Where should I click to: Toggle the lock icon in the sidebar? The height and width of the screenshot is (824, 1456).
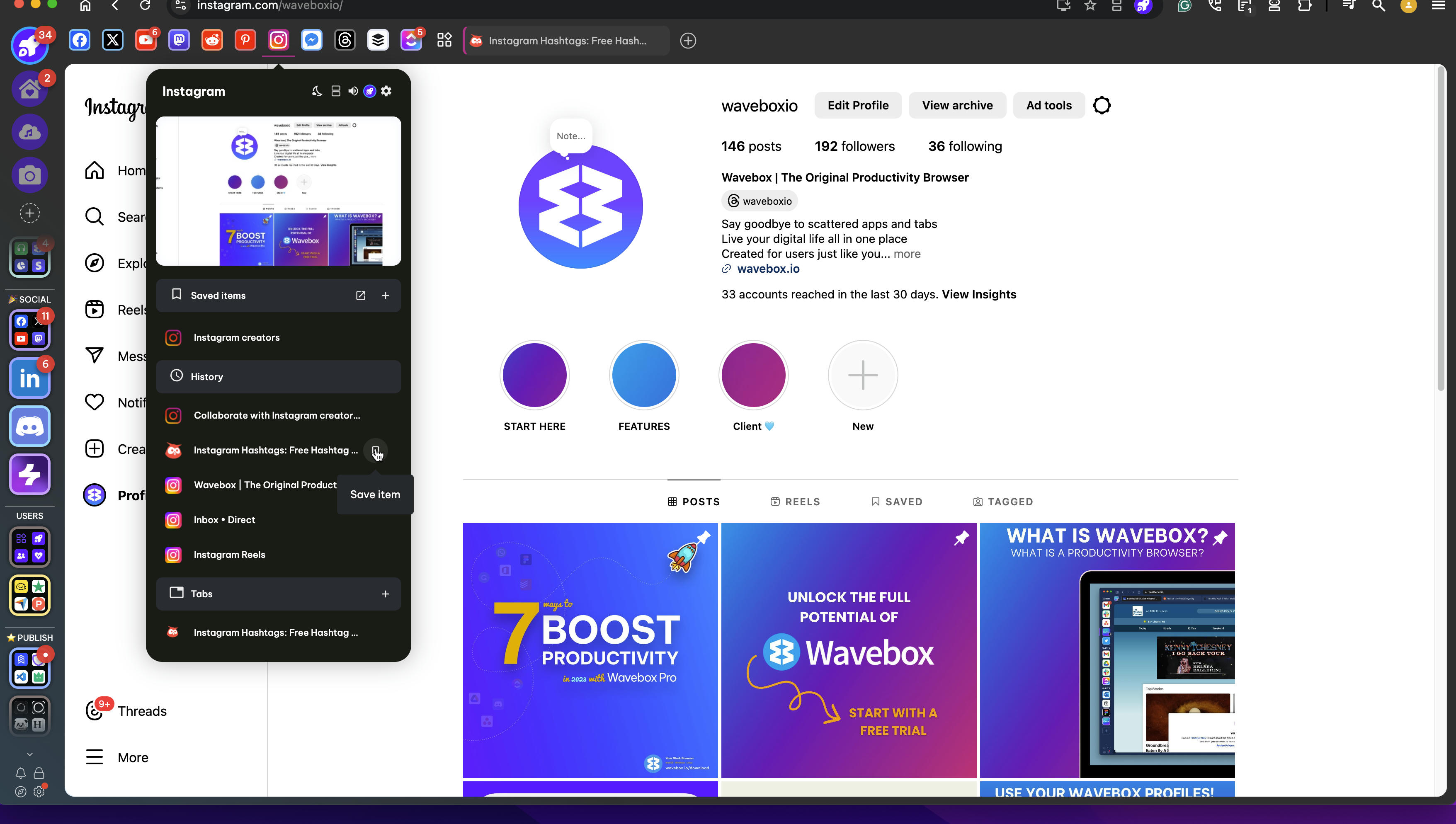(x=39, y=773)
